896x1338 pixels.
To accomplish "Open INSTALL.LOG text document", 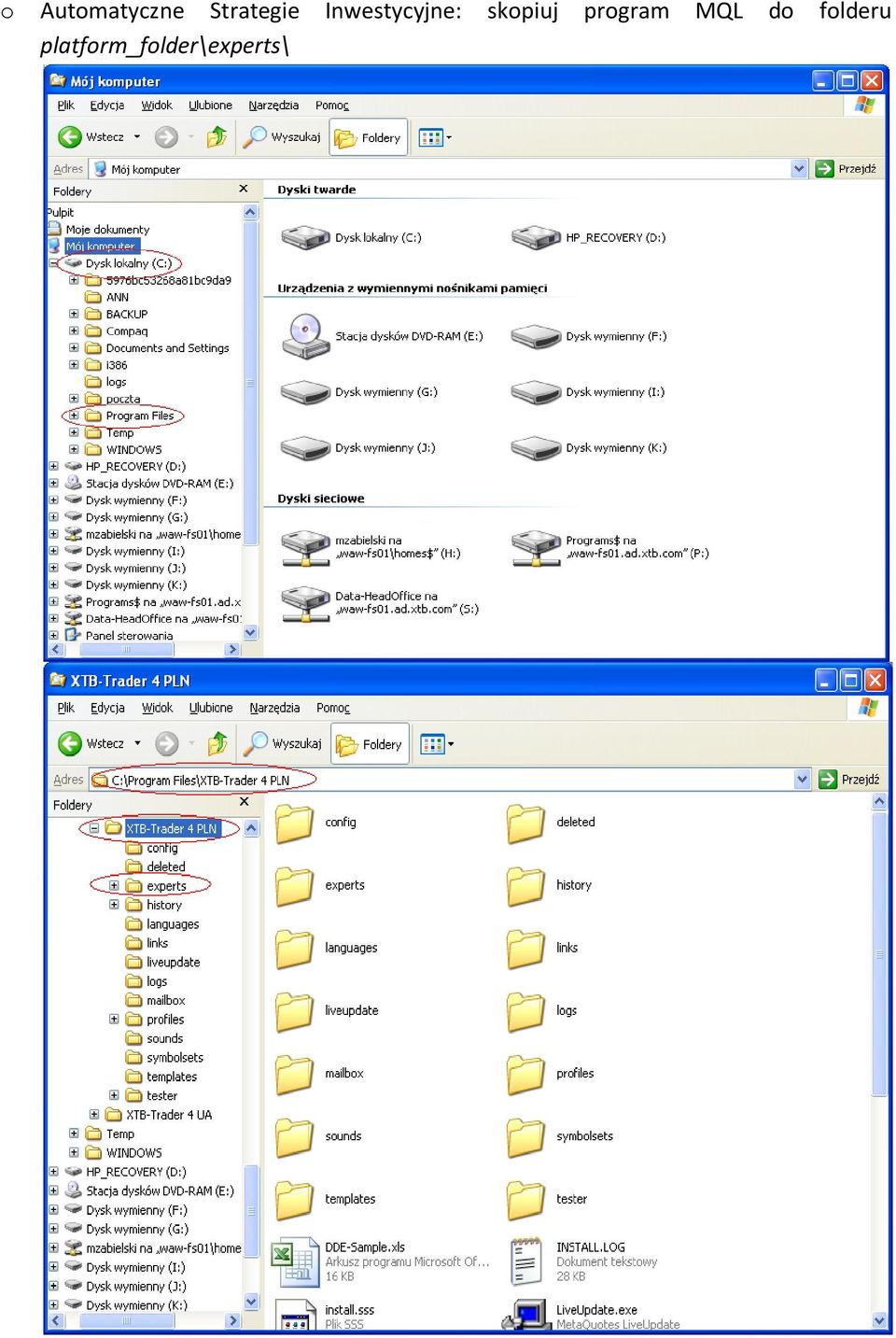I will pos(525,1261).
